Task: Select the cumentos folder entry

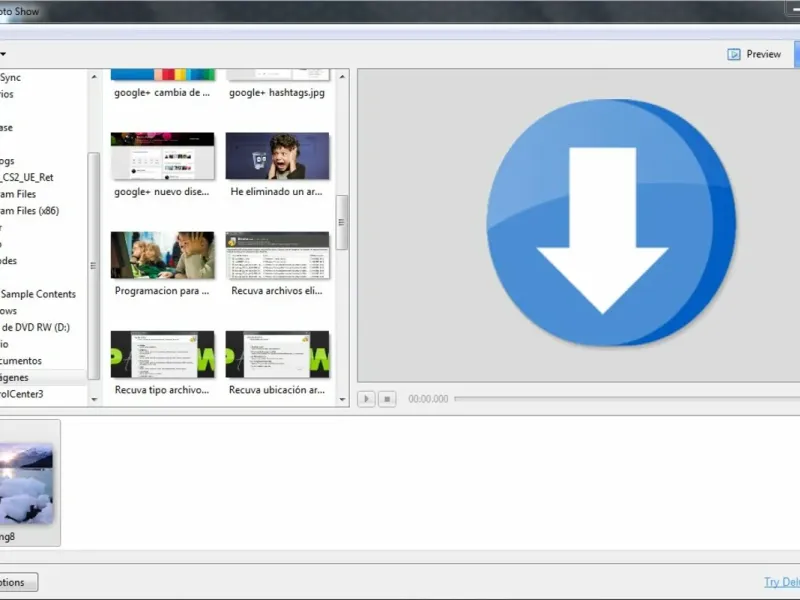Action: [21, 361]
